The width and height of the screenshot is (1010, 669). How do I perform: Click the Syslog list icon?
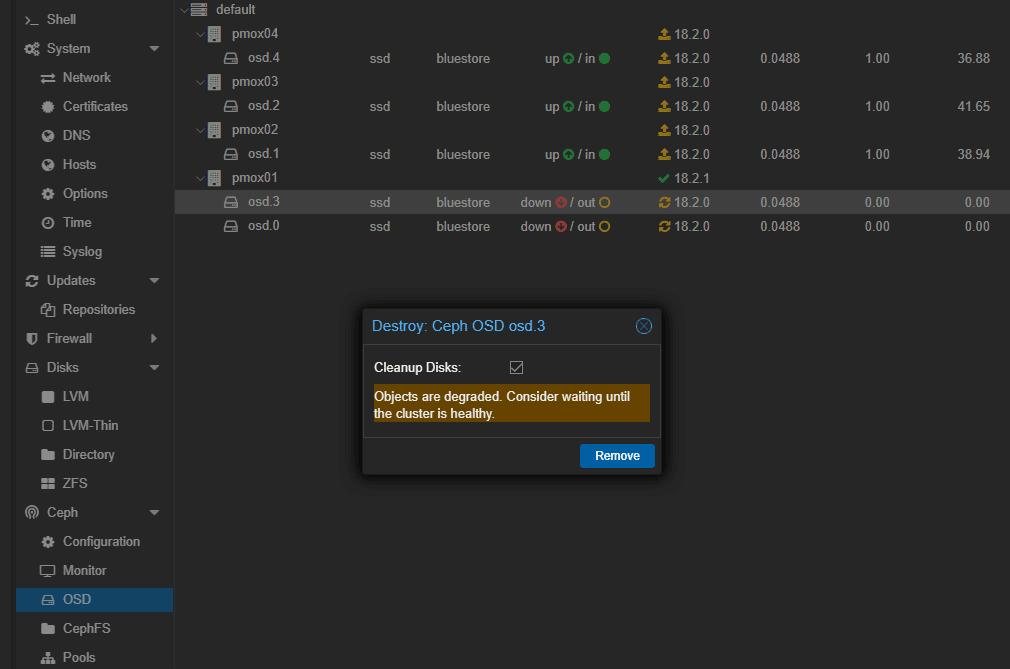(48, 252)
